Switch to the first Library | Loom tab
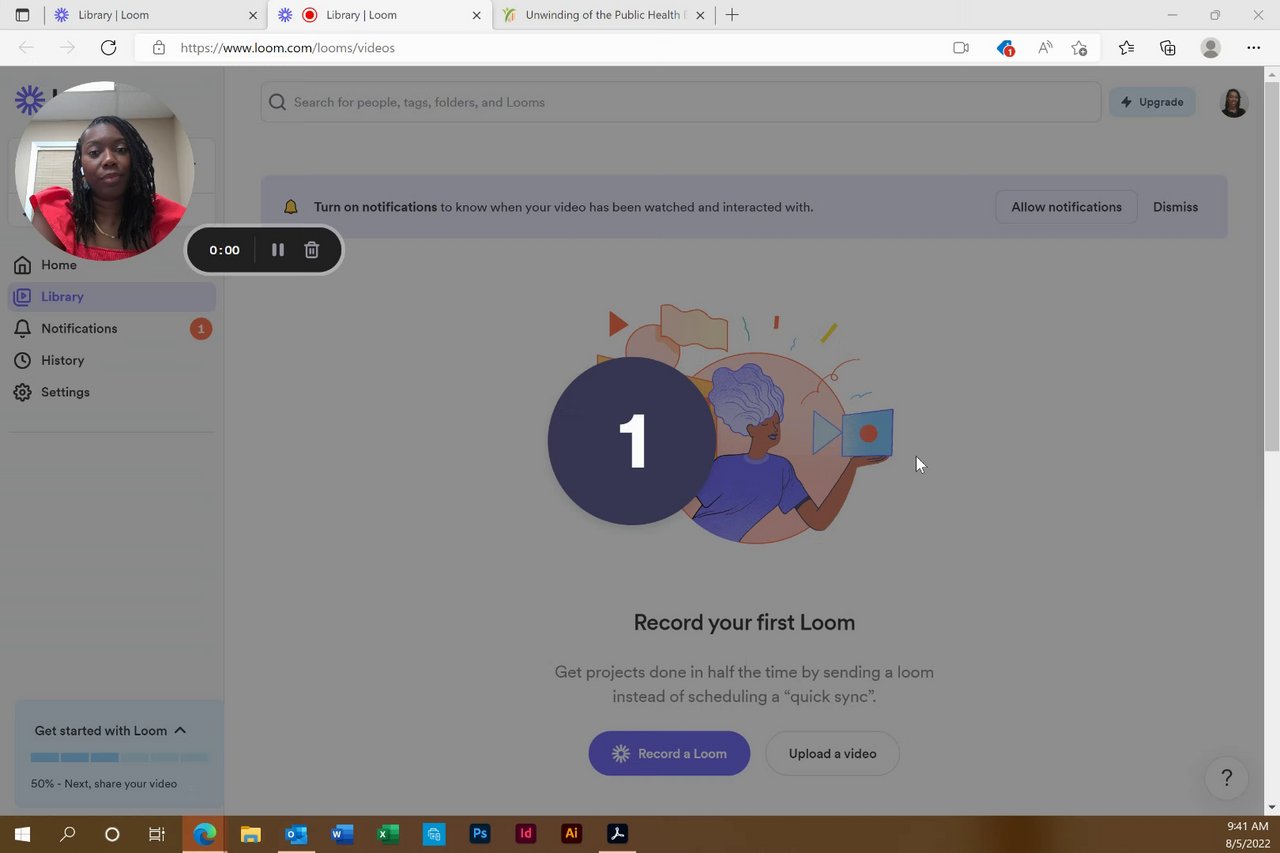The image size is (1280, 853). pos(155,15)
